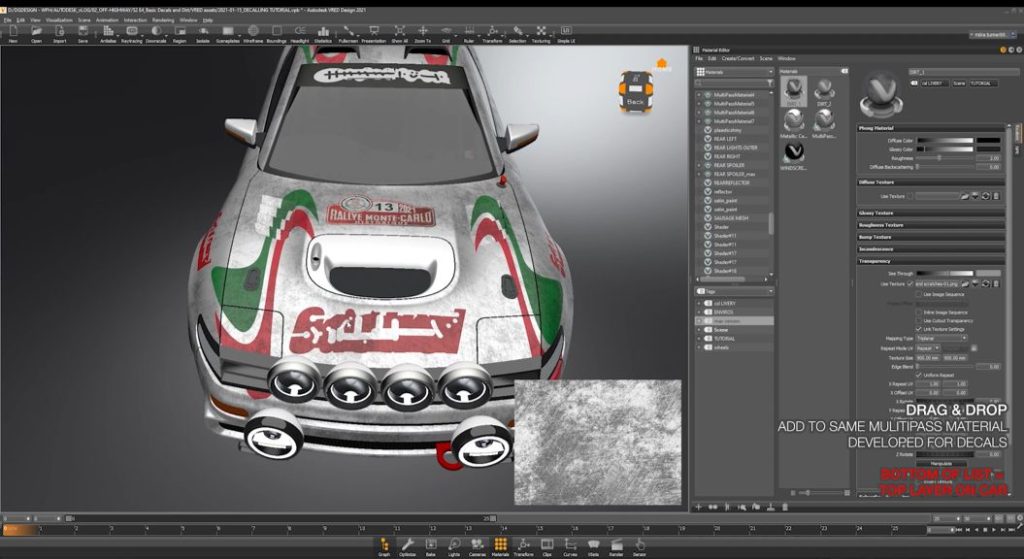Open the Mapping Type Triplanar dropdown

(x=941, y=338)
